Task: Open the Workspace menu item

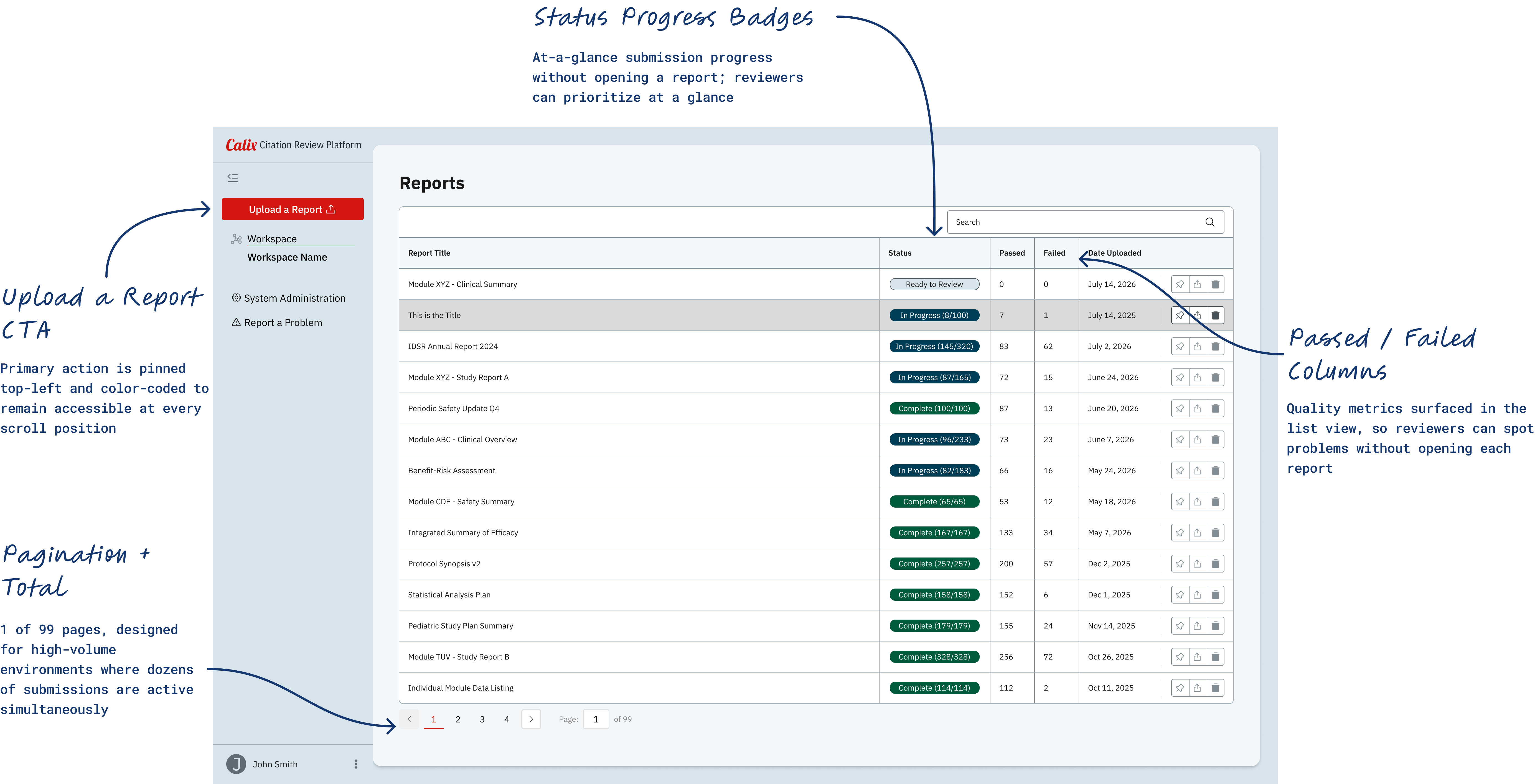Action: [272, 239]
